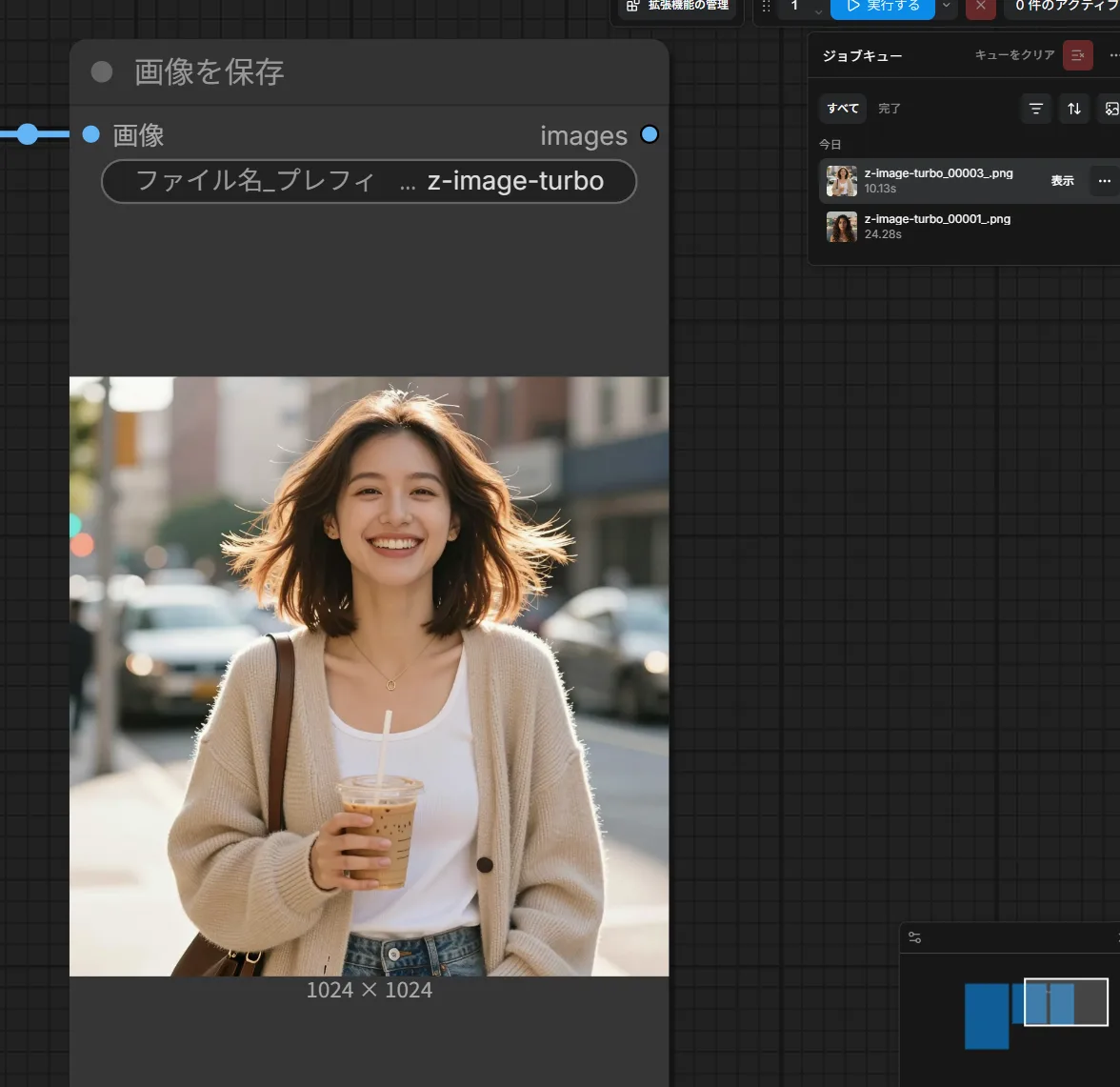Viewport: 1120px width, 1087px height.
Task: Click the 画像を保存 node title
Action: (209, 72)
